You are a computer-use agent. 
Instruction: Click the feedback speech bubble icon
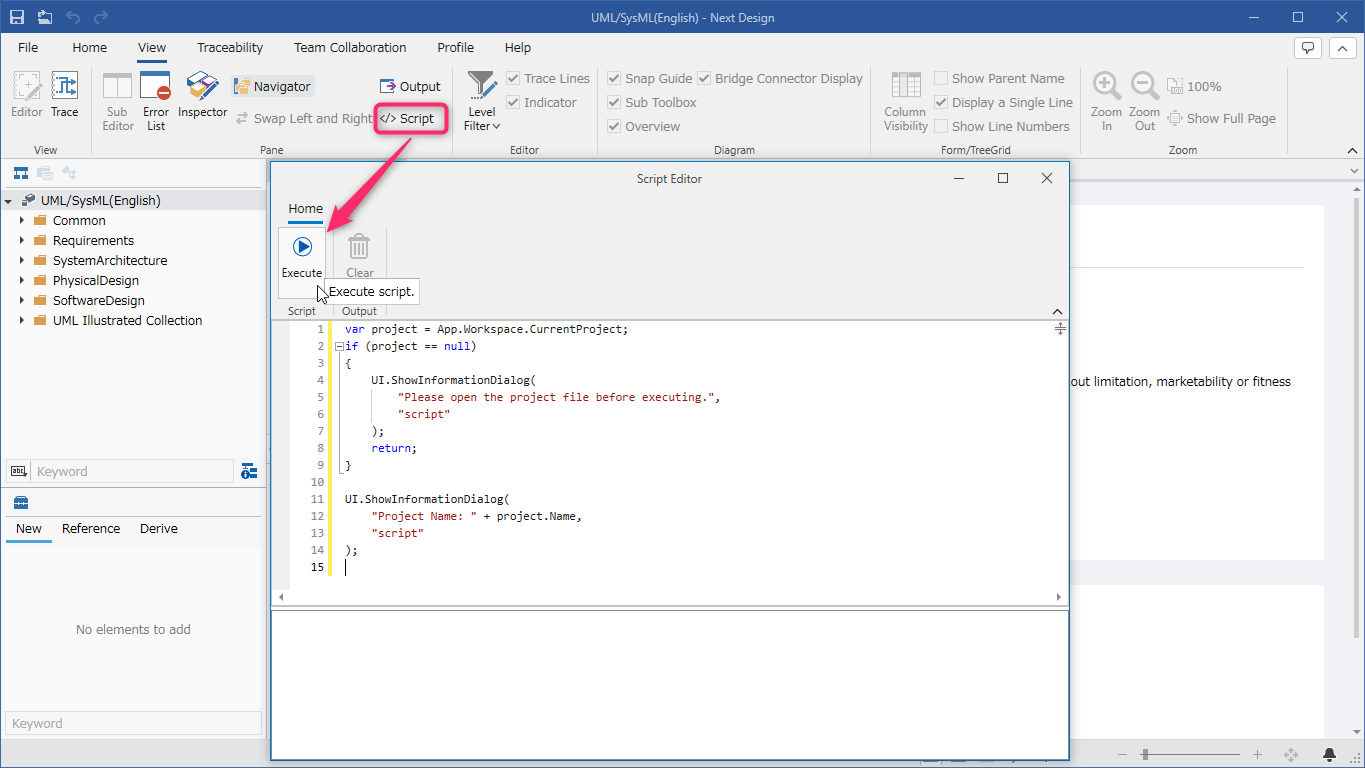(1308, 47)
